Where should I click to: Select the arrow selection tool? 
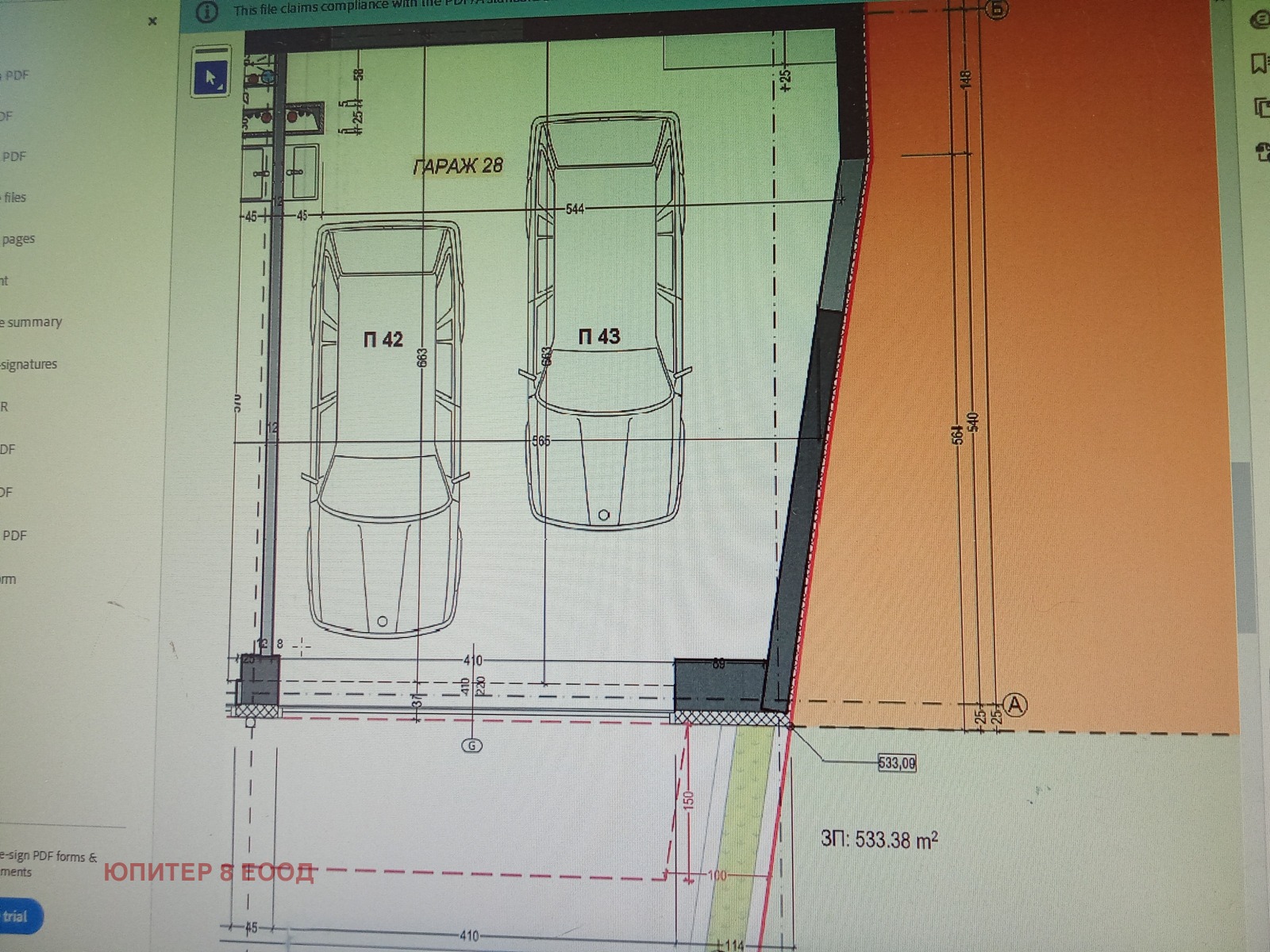pos(210,78)
